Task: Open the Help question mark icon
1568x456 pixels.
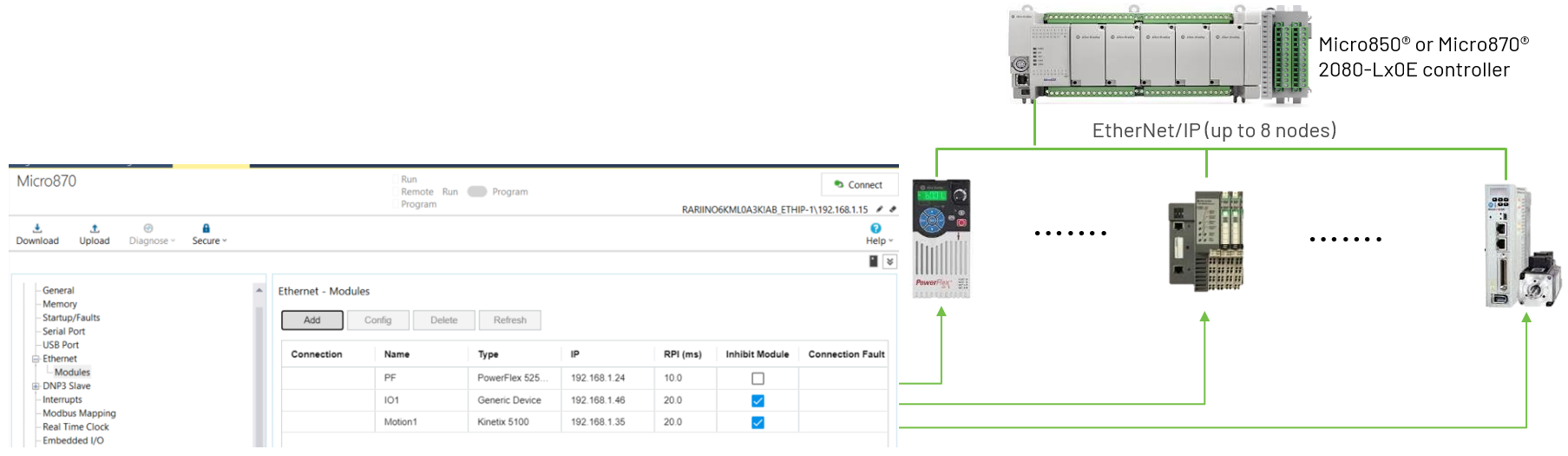Action: coord(876,228)
